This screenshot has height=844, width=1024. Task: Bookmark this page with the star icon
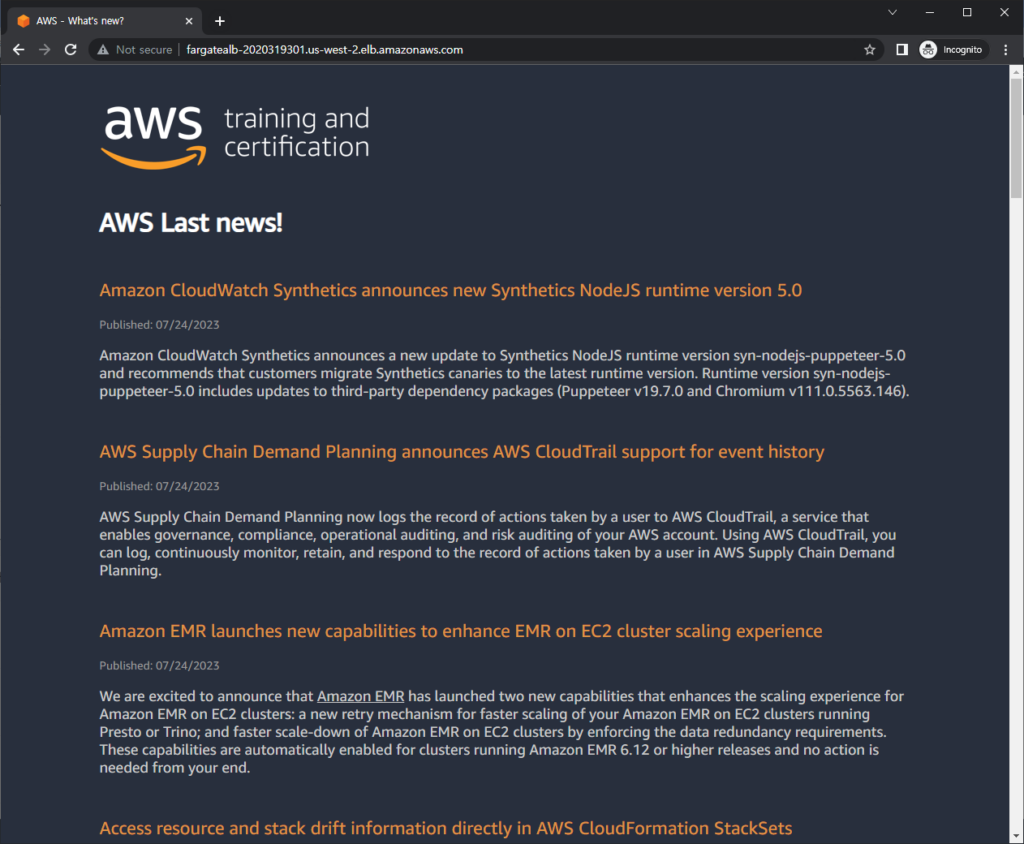tap(869, 50)
